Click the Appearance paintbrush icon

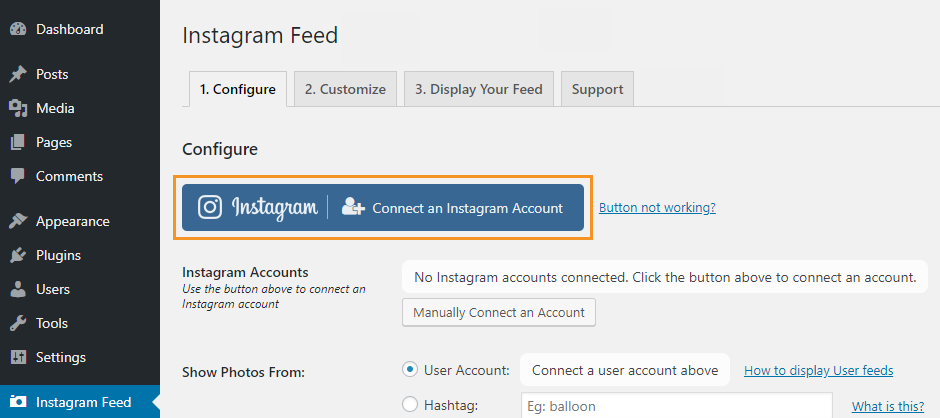pos(19,221)
